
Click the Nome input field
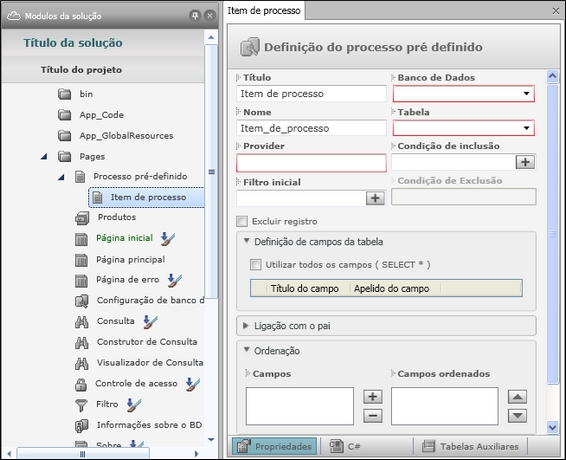(311, 128)
